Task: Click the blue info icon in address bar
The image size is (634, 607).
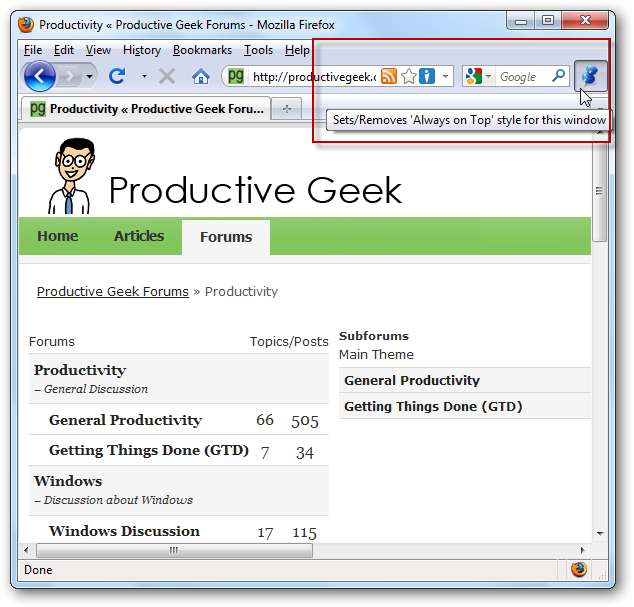Action: [x=427, y=76]
